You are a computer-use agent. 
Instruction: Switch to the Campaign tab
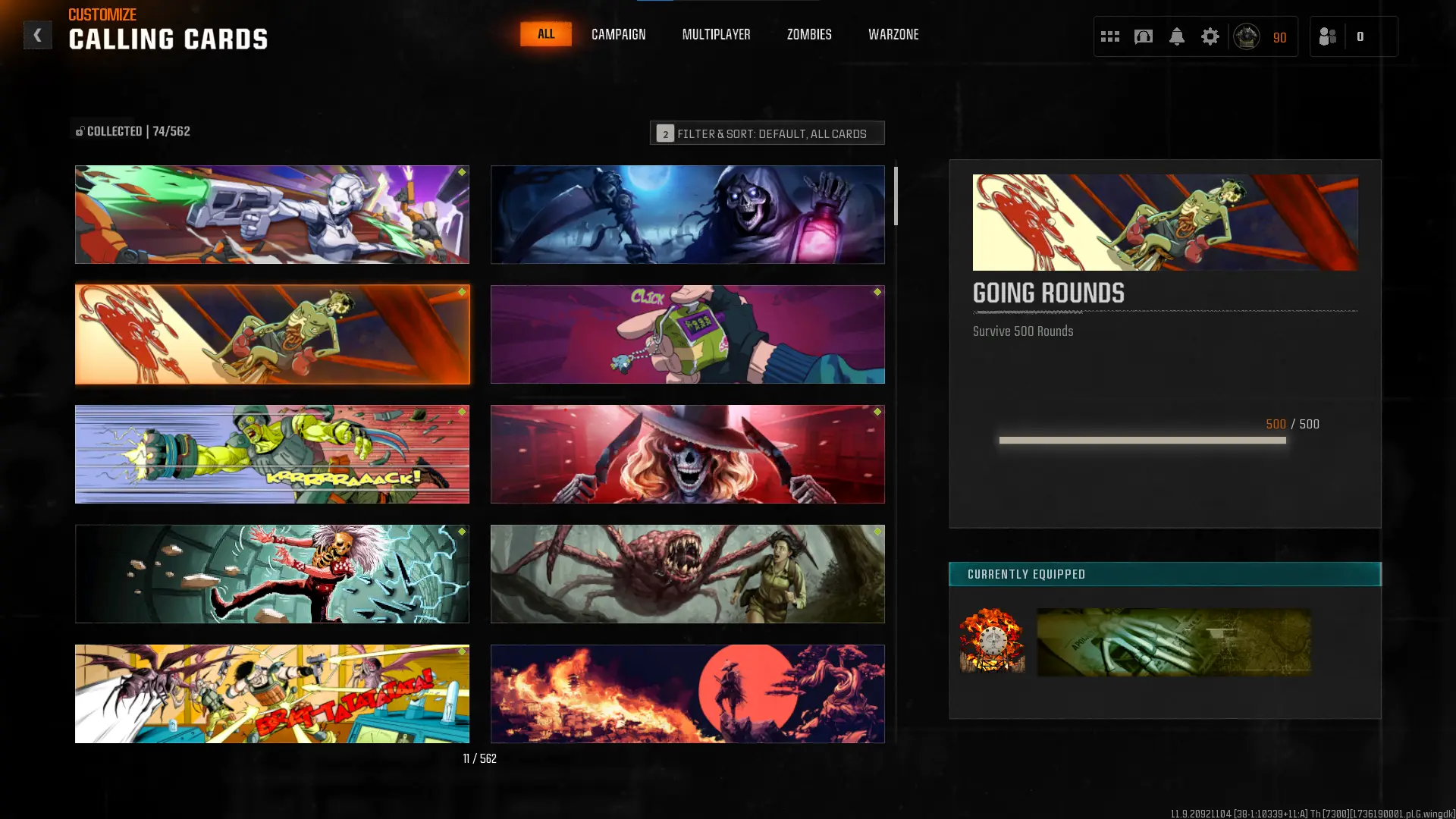pos(618,35)
